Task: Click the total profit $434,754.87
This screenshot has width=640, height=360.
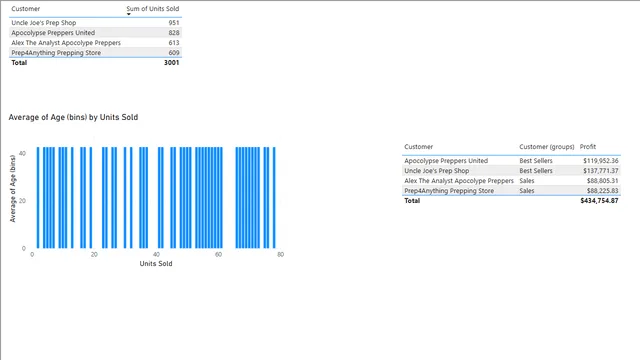Action: tap(599, 201)
